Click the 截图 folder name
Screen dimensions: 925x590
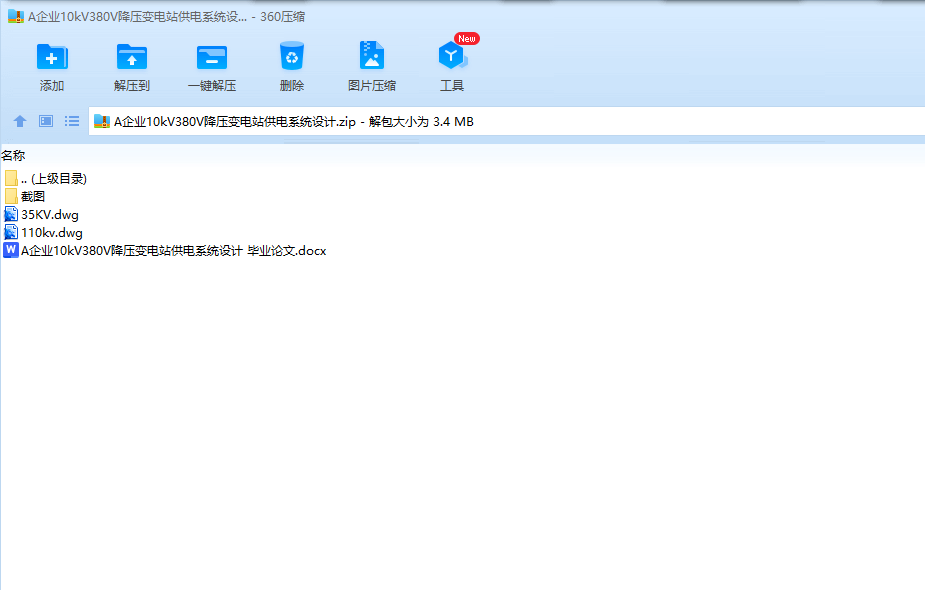pyautogui.click(x=33, y=196)
